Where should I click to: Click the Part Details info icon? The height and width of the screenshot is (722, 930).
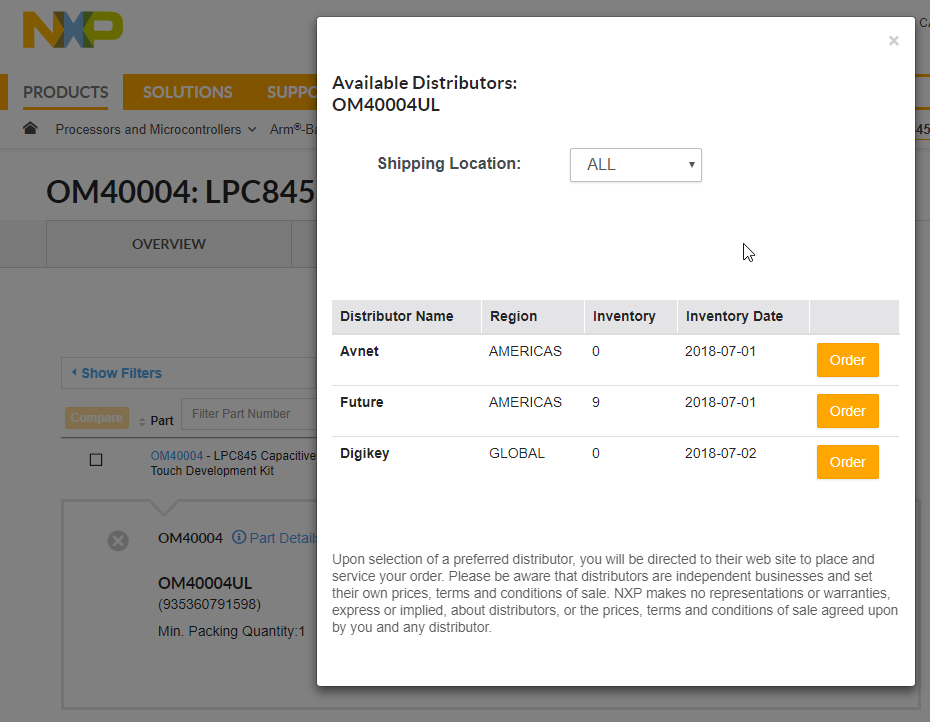239,538
